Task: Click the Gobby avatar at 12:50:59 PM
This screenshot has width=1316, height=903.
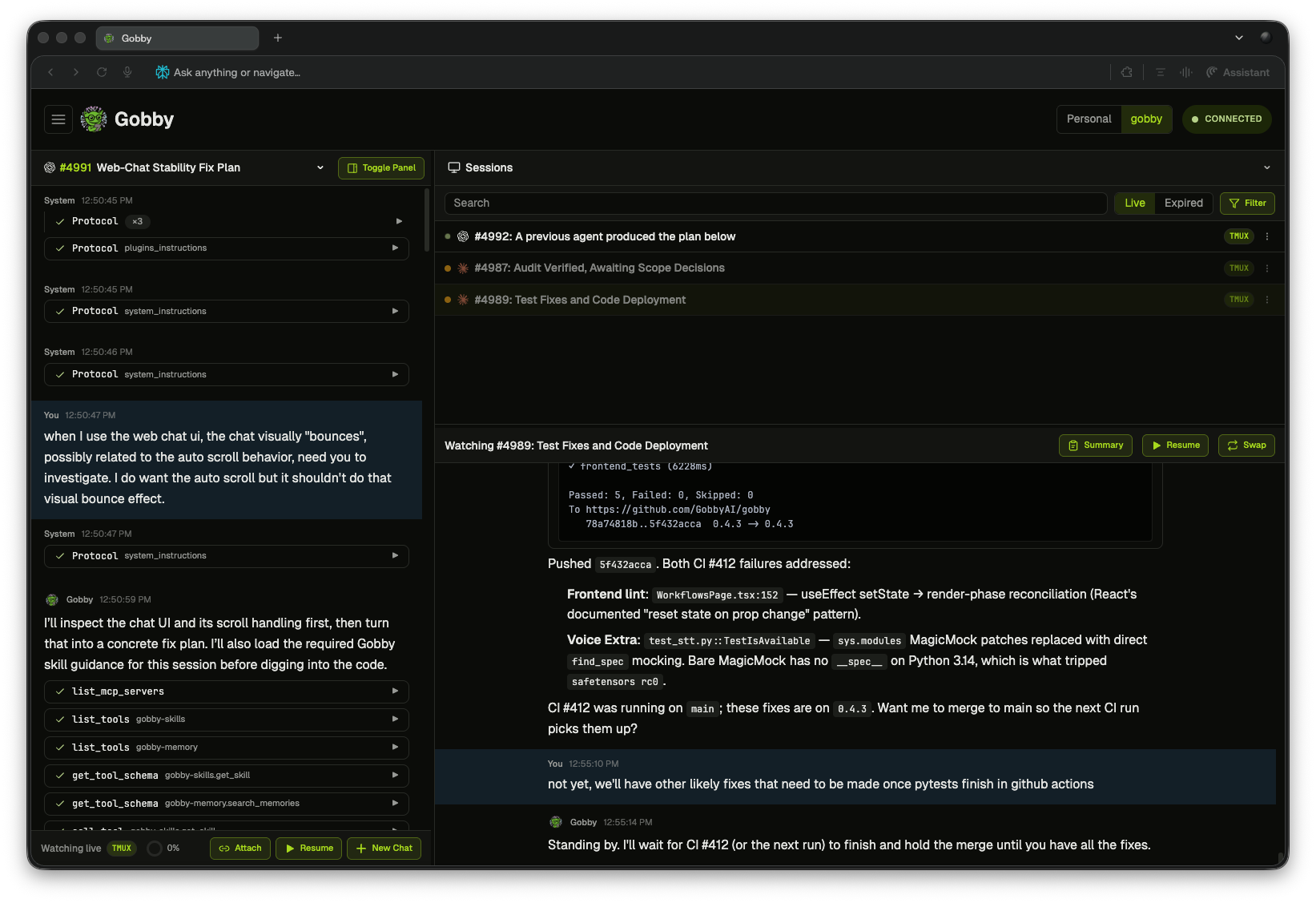Action: coord(52,599)
